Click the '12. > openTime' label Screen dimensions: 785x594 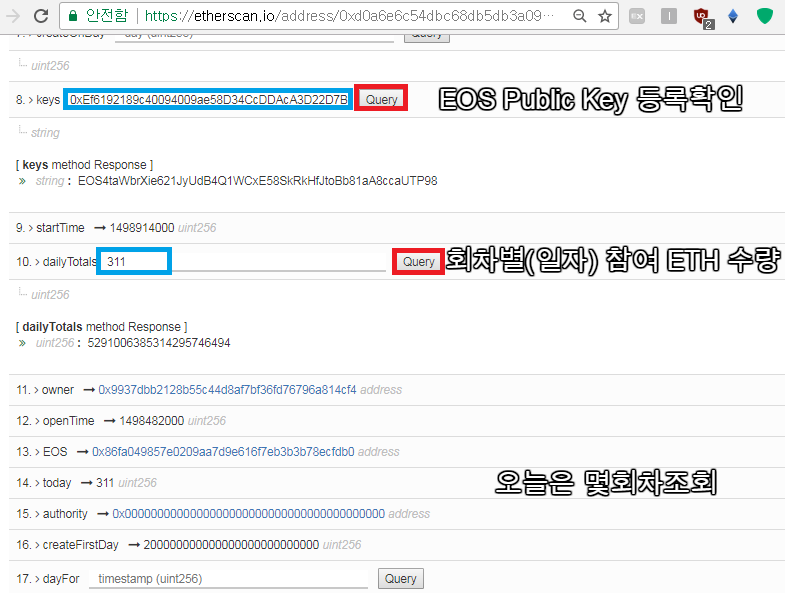pos(55,421)
